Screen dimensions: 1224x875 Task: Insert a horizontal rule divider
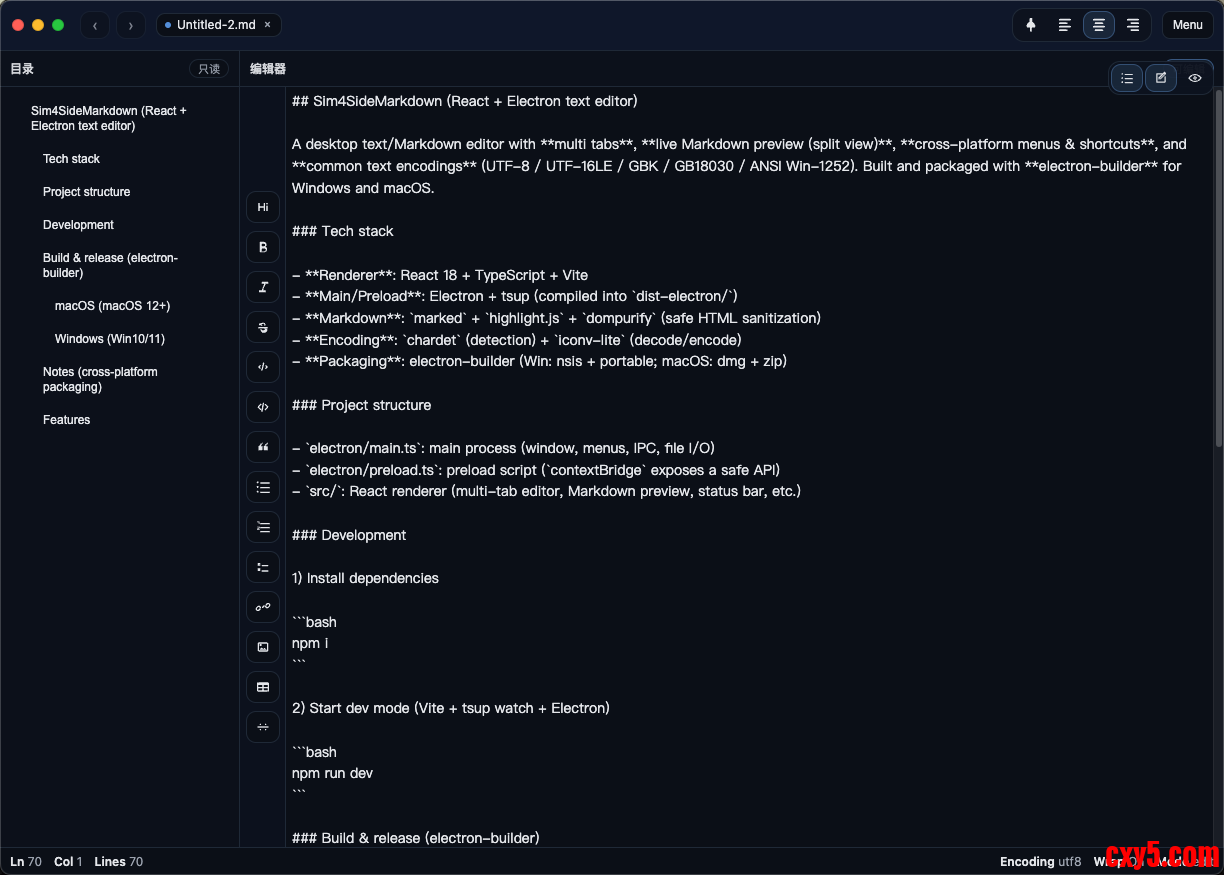263,727
